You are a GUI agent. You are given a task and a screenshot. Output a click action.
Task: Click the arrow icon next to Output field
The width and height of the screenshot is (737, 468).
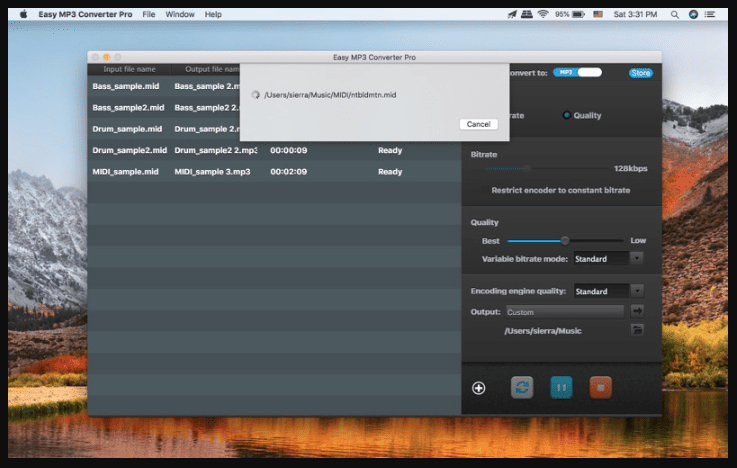[x=637, y=311]
